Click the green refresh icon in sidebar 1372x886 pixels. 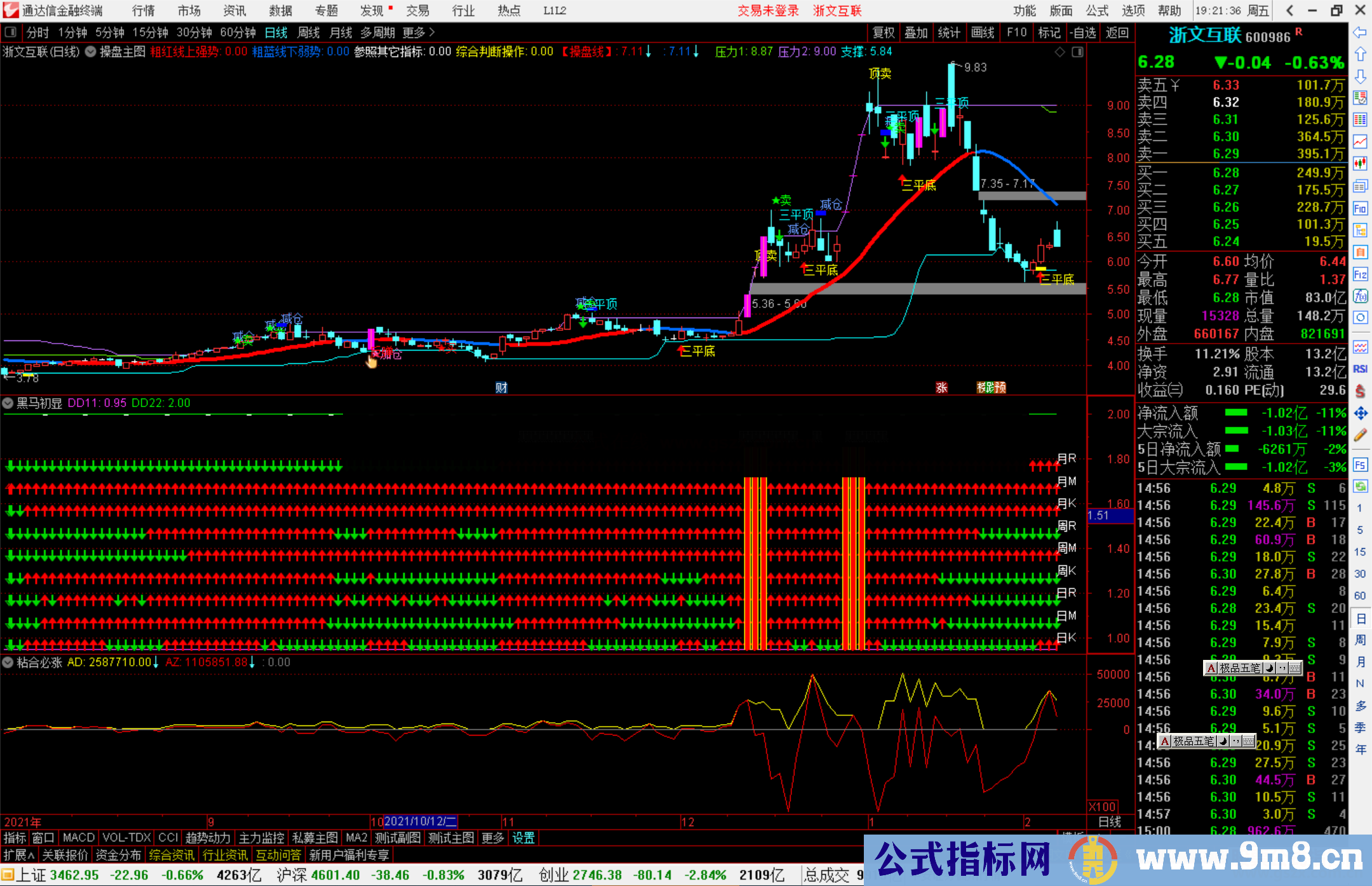(1360, 487)
